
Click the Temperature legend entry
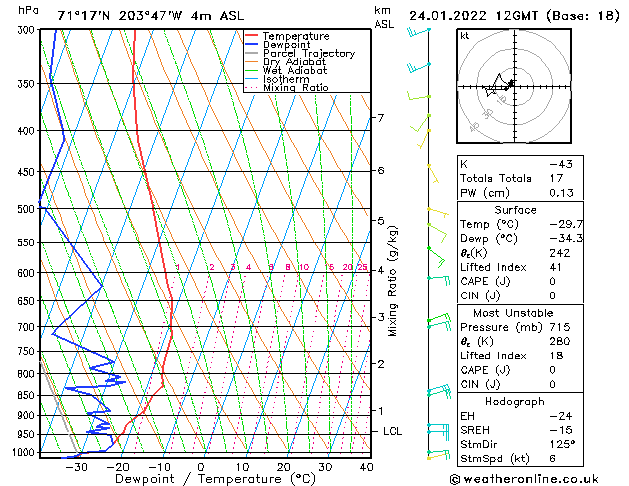(x=296, y=36)
